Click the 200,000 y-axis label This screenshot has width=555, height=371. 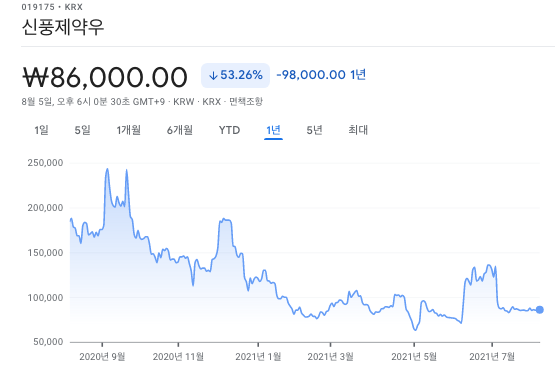pos(45,208)
